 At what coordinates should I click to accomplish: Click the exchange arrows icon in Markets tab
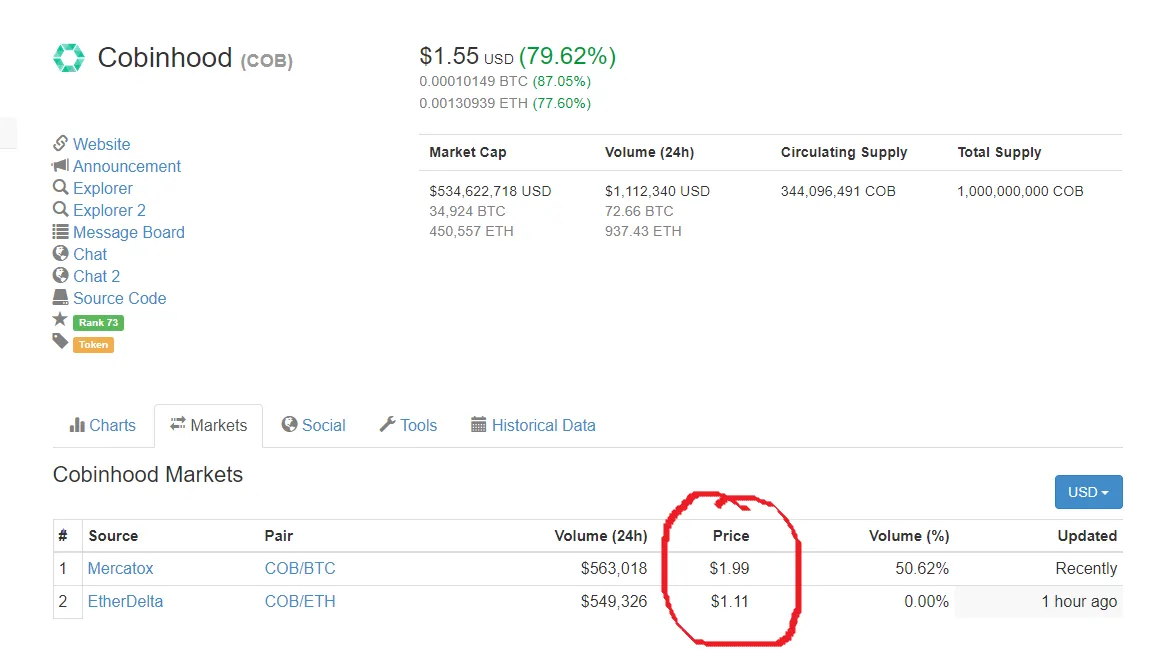[x=178, y=424]
